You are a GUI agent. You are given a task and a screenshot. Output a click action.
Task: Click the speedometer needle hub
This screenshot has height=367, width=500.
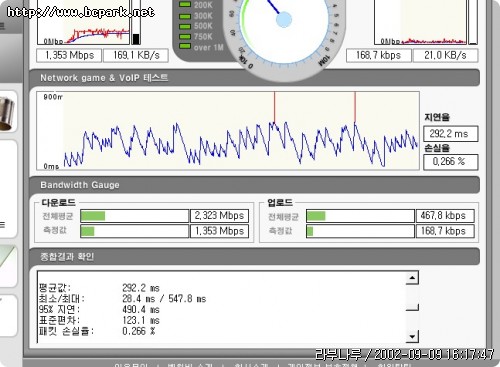click(284, 19)
